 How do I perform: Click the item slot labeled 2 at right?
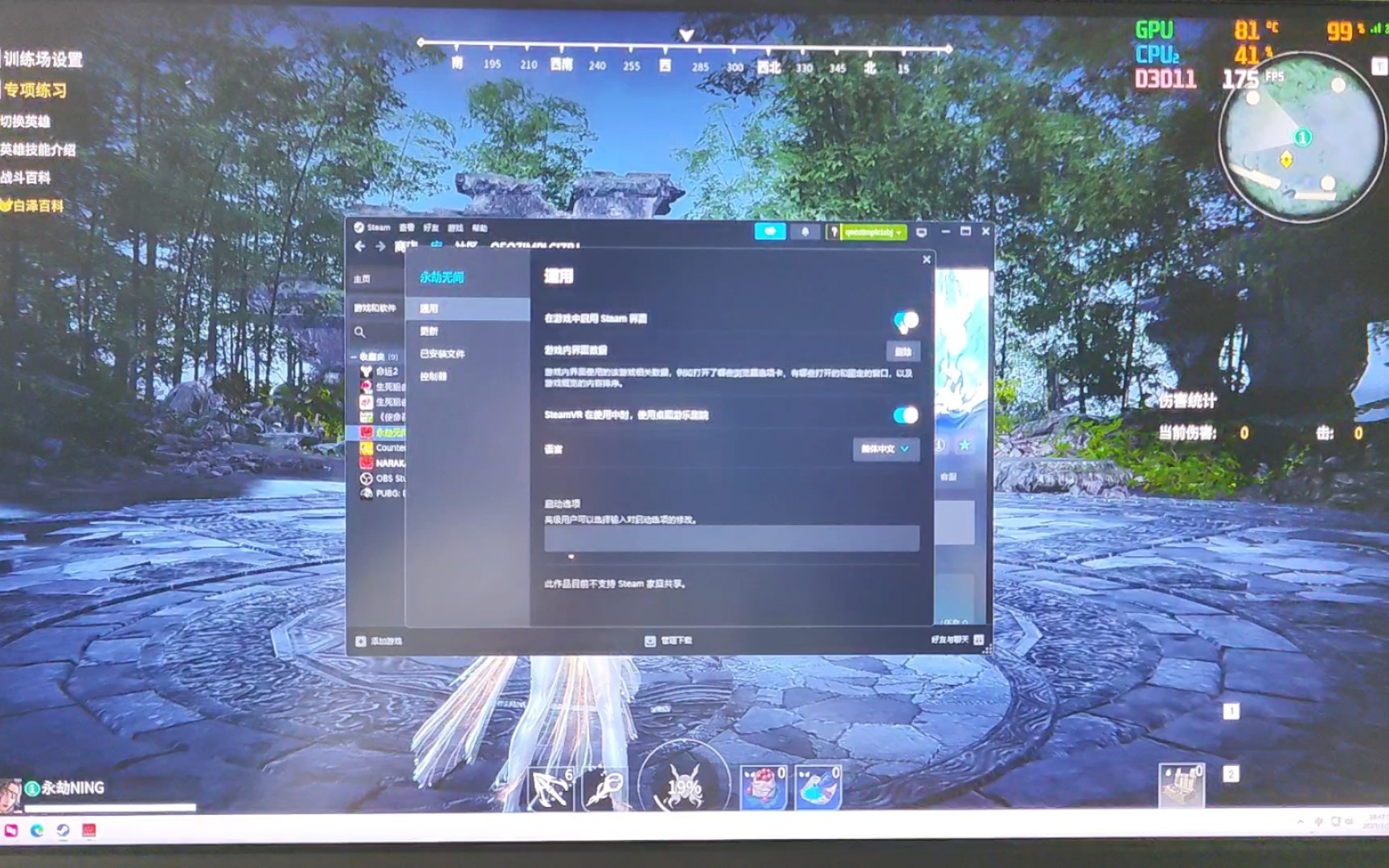pos(1182,784)
